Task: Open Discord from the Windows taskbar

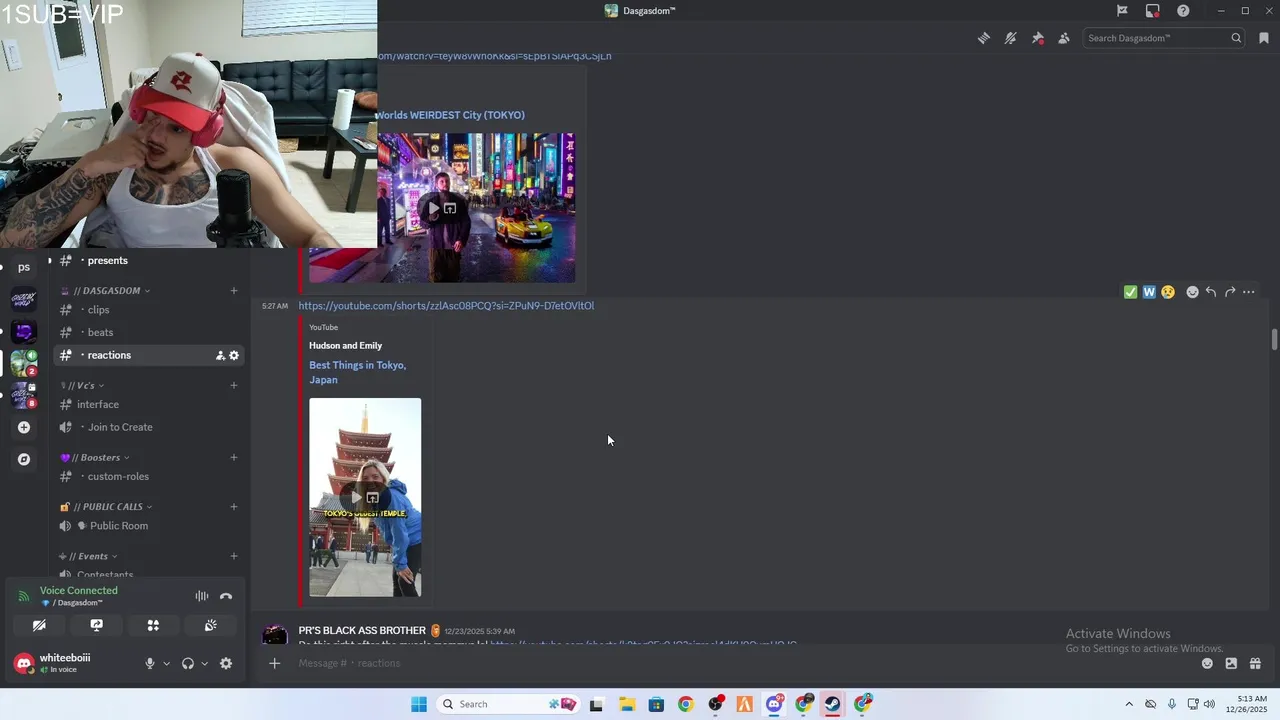Action: (x=774, y=704)
